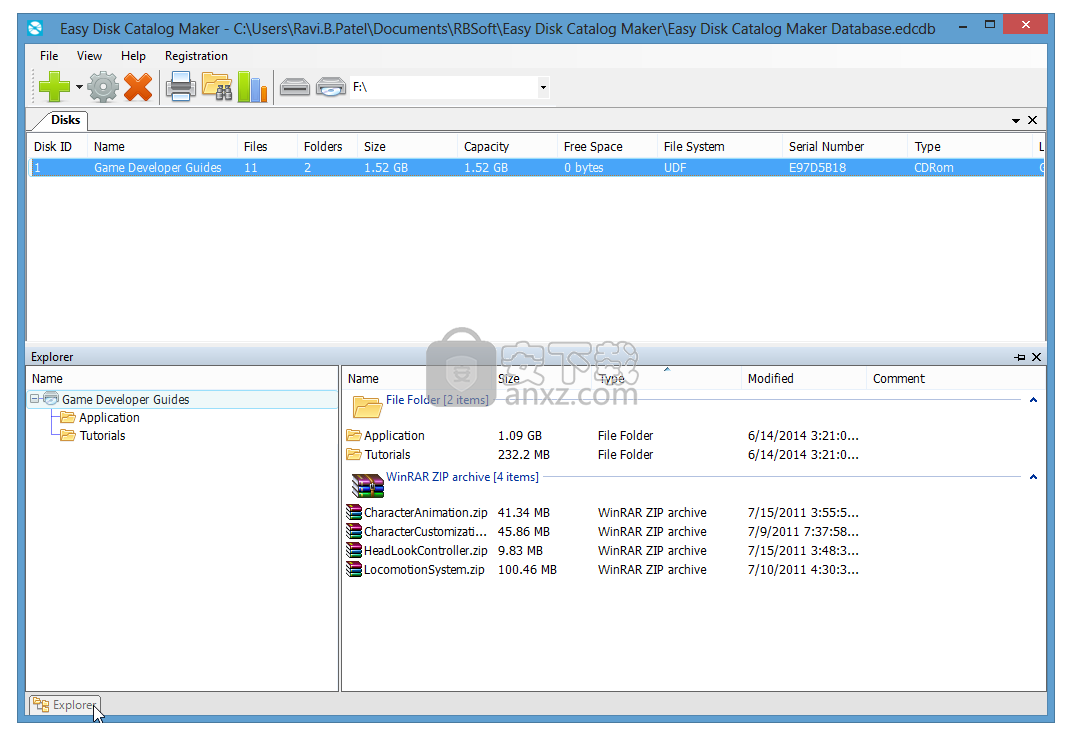Click the green plus Add Disk icon

pyautogui.click(x=54, y=87)
